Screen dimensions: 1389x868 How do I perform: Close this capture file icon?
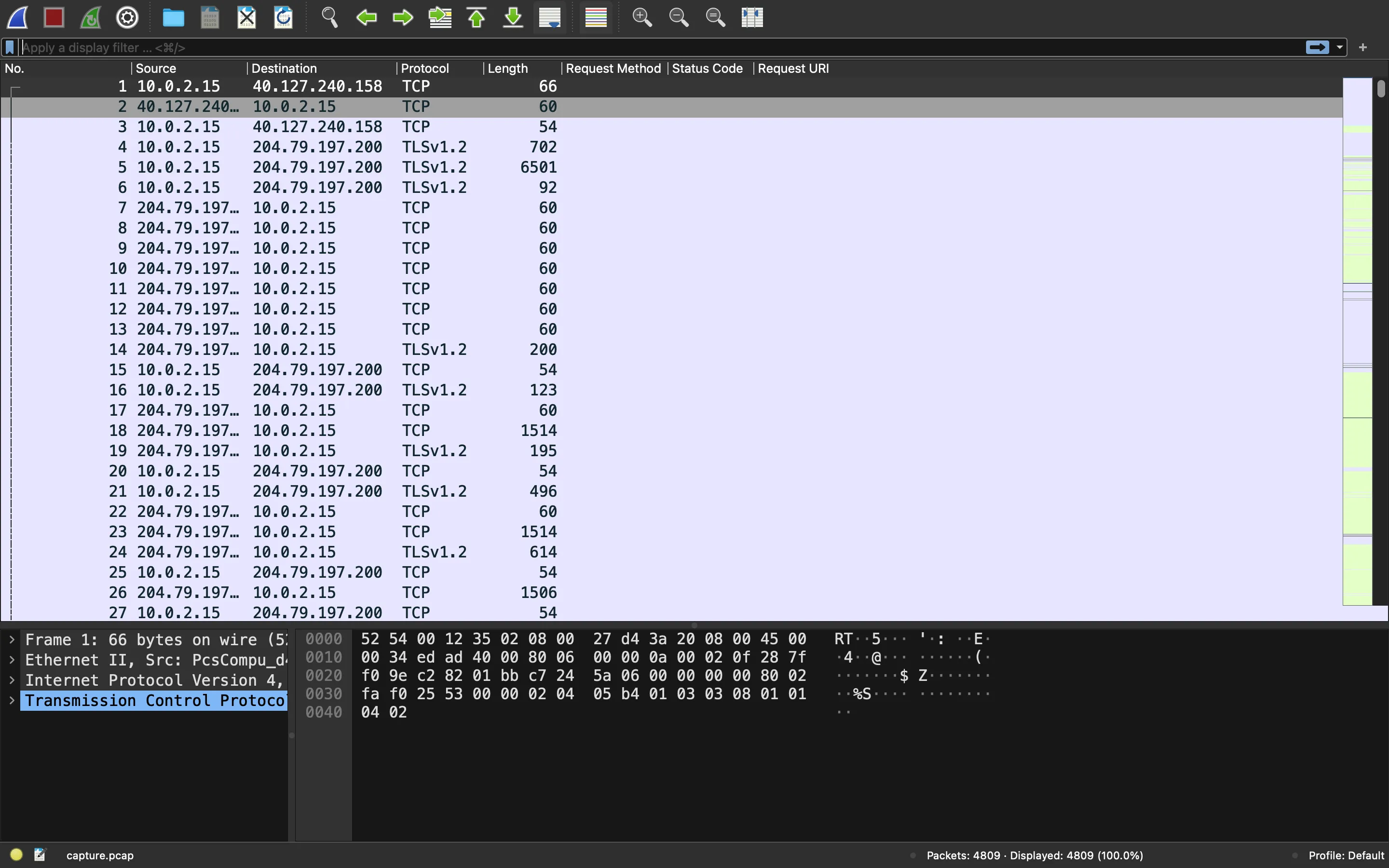point(247,17)
